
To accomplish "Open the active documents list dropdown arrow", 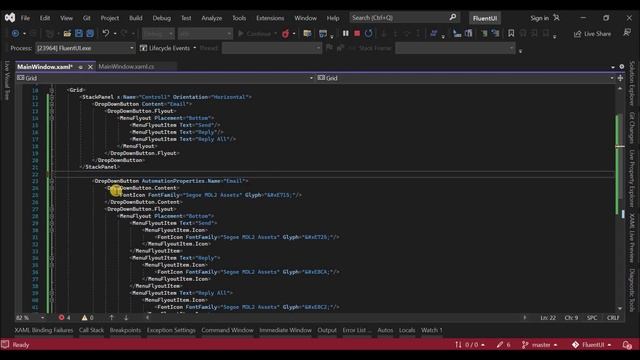I will [613, 67].
